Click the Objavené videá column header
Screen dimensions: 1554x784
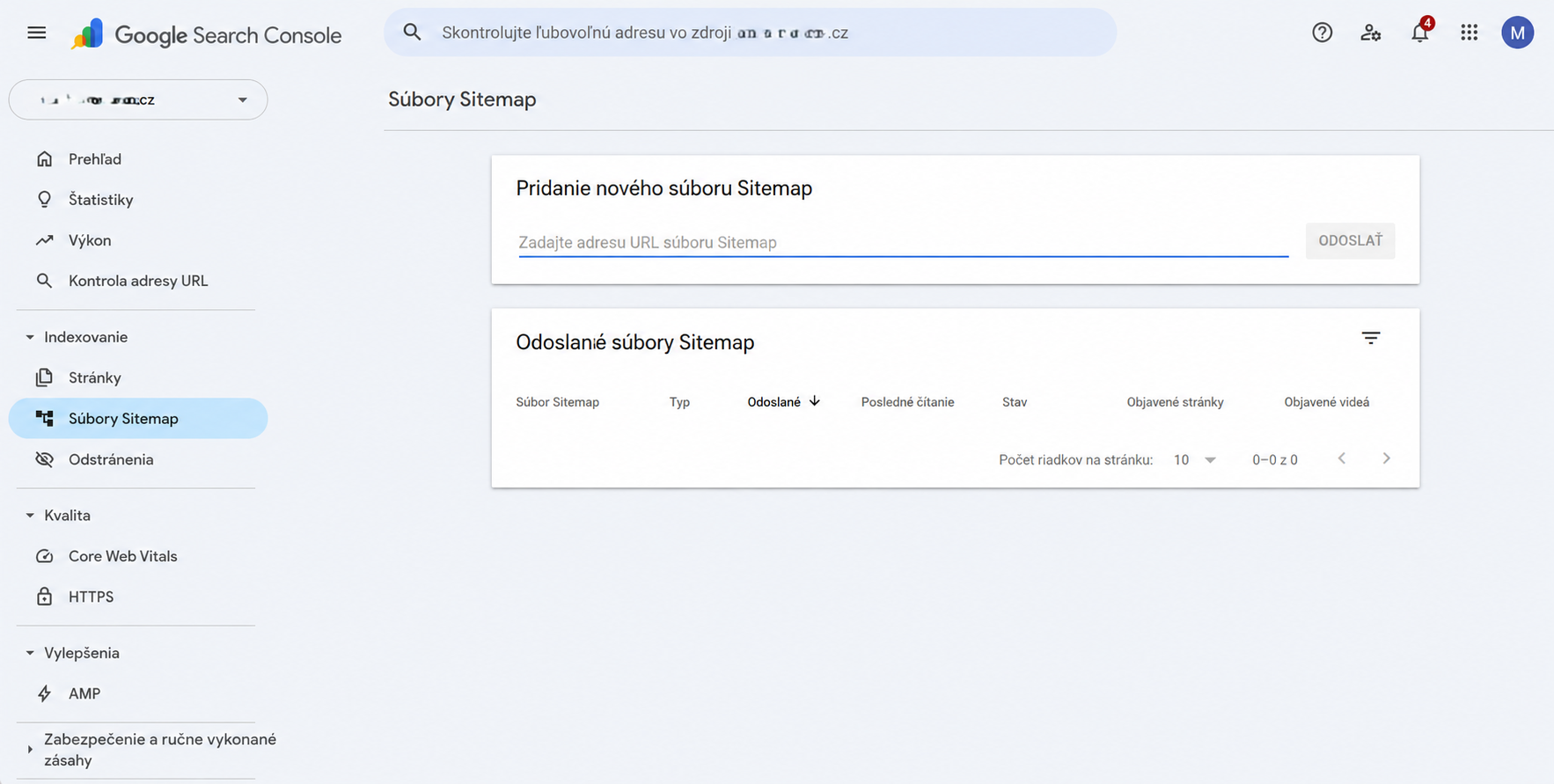pyautogui.click(x=1326, y=402)
